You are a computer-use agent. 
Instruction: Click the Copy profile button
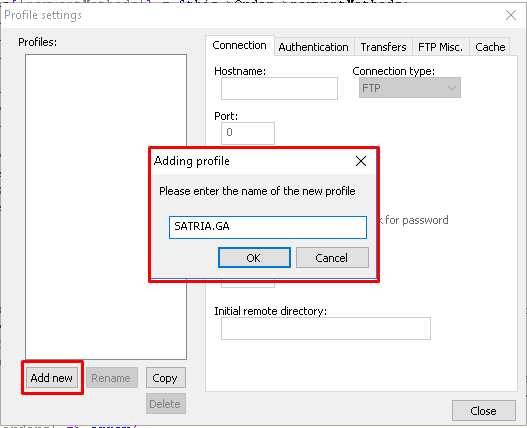click(165, 378)
